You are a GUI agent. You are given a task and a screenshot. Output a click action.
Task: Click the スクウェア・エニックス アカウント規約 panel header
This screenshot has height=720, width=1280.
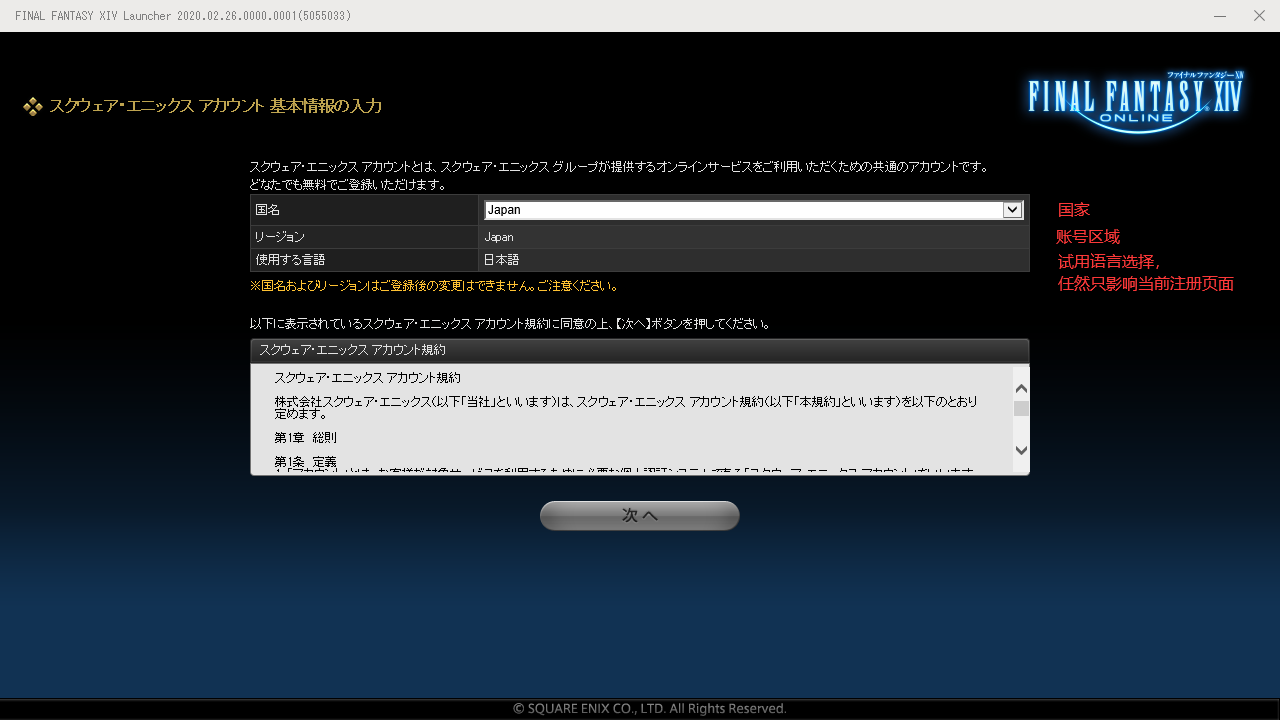click(640, 351)
